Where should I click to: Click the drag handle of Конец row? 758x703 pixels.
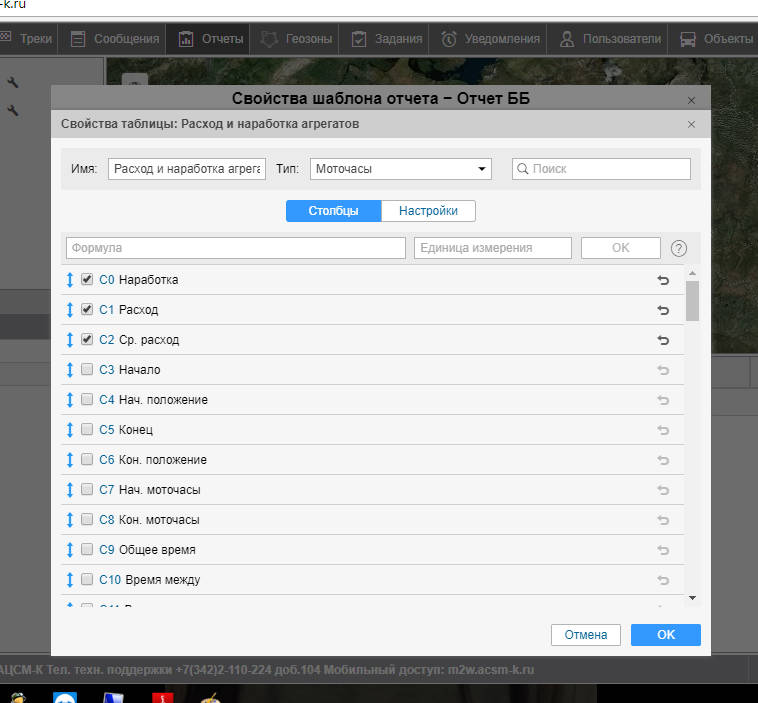coord(70,430)
